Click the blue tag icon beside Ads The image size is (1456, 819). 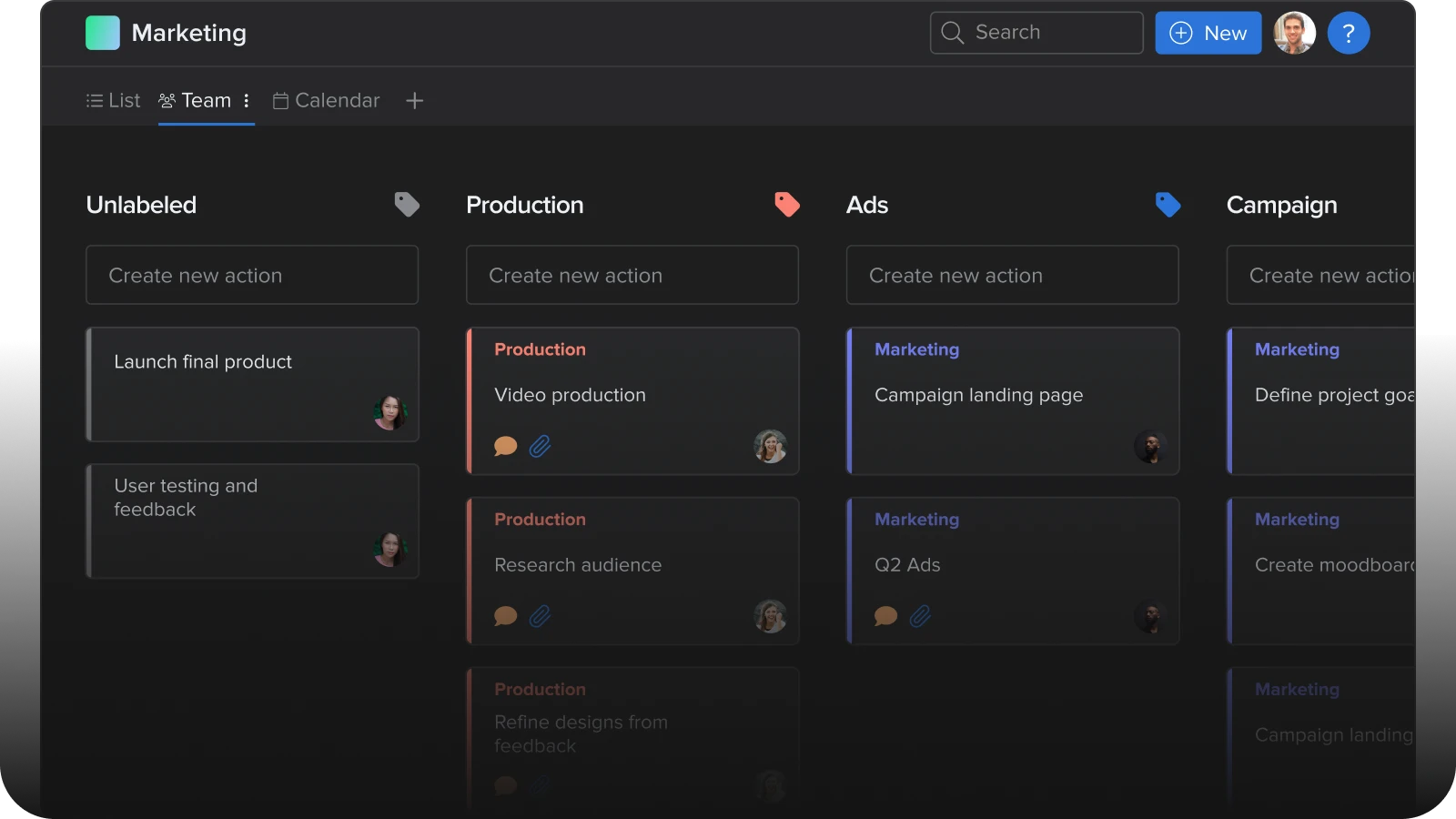1168,205
